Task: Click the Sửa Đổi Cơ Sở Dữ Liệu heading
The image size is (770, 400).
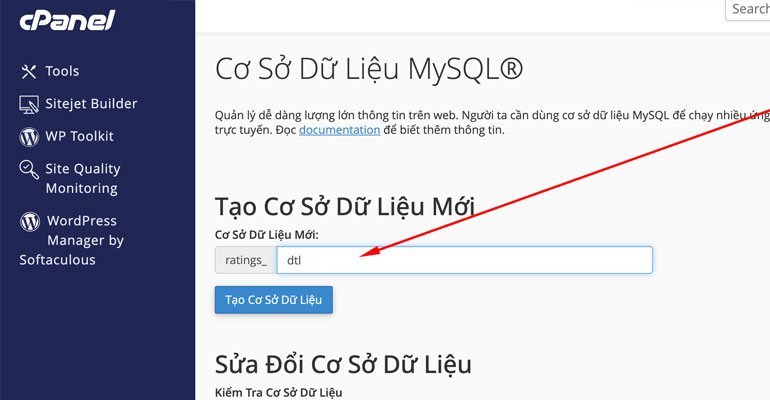Action: click(x=343, y=364)
